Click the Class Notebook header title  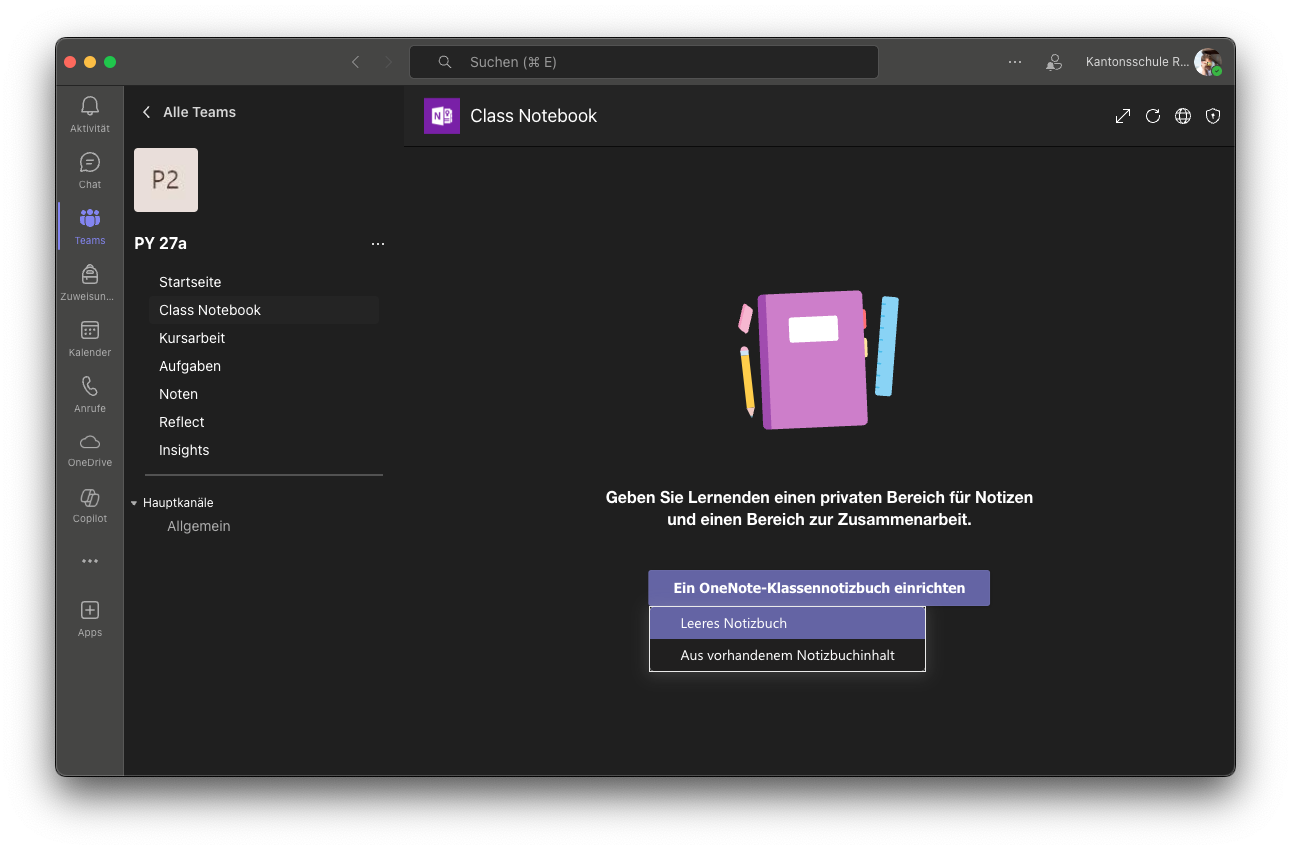[x=534, y=116]
